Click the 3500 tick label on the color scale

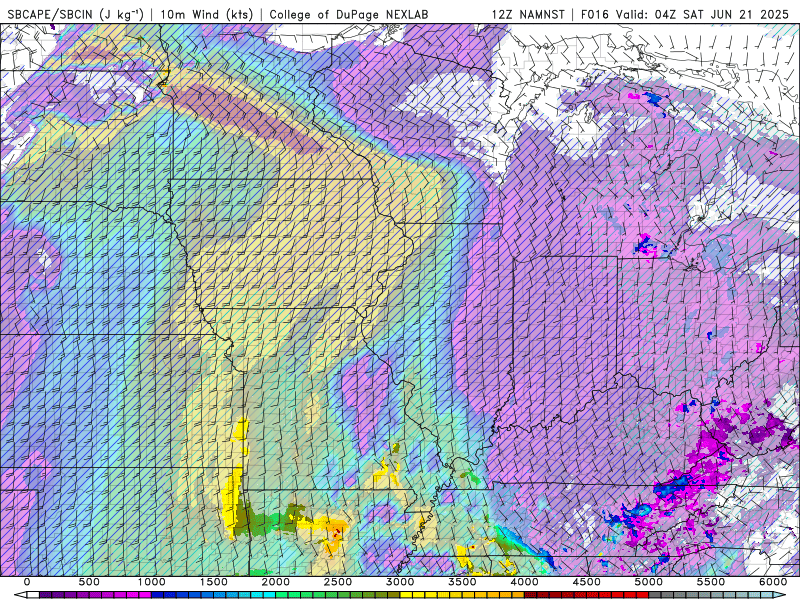(463, 582)
